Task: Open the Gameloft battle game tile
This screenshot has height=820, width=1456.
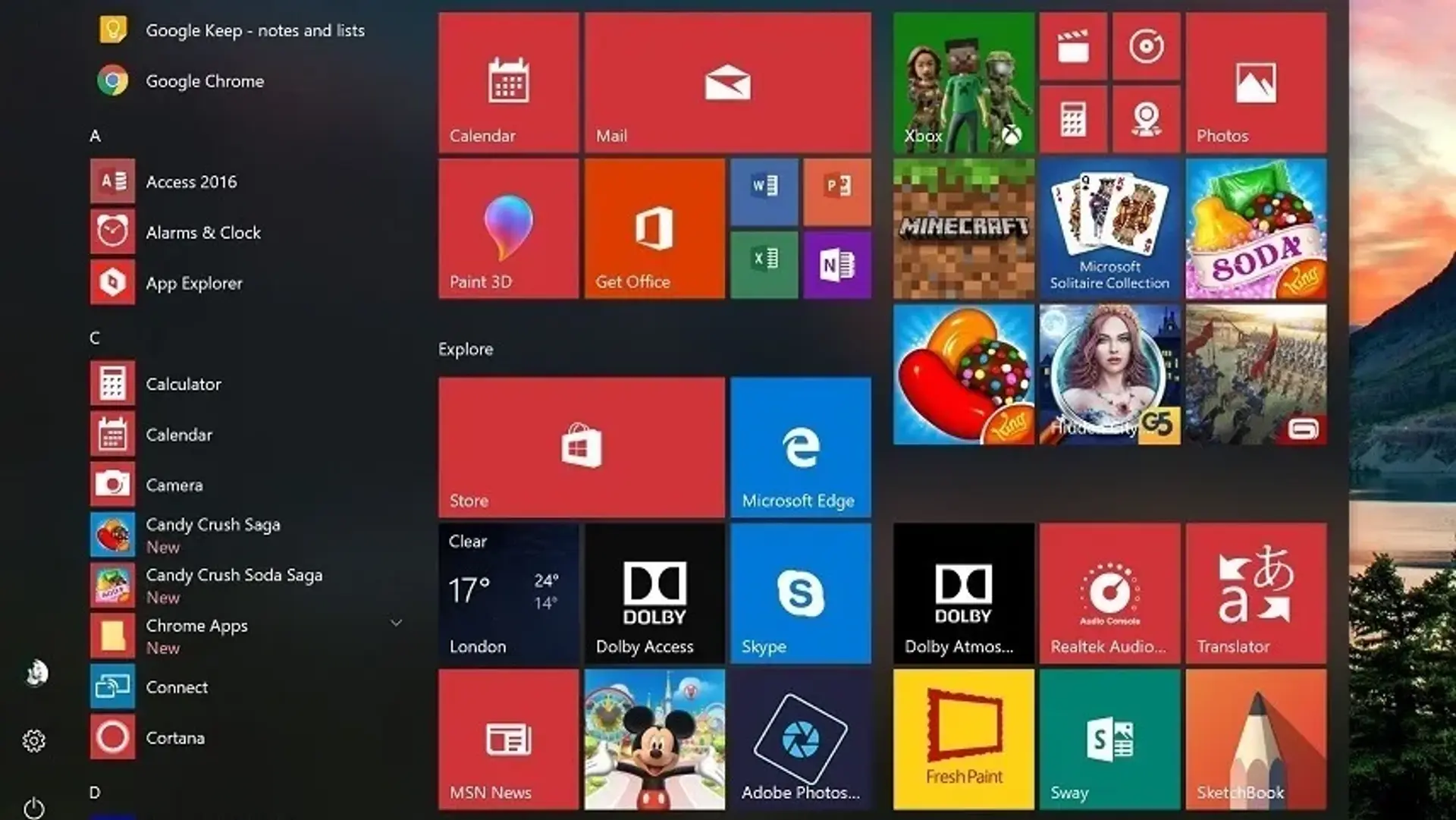Action: coord(1257,375)
